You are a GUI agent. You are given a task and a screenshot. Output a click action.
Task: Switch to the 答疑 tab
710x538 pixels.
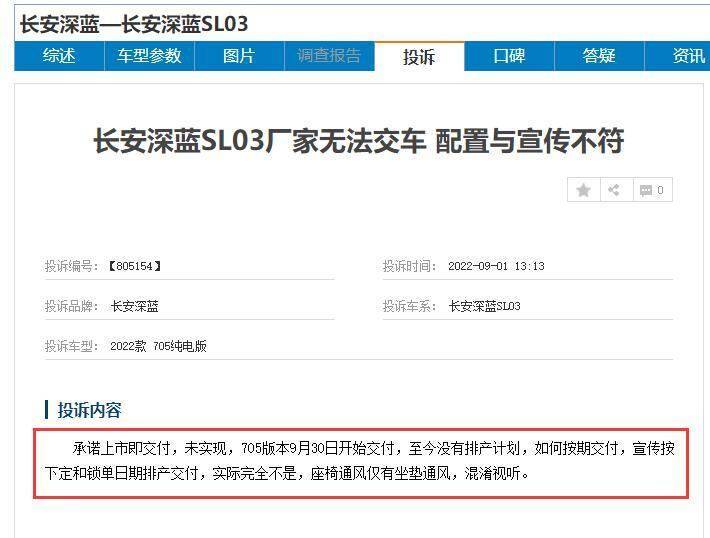coord(599,56)
